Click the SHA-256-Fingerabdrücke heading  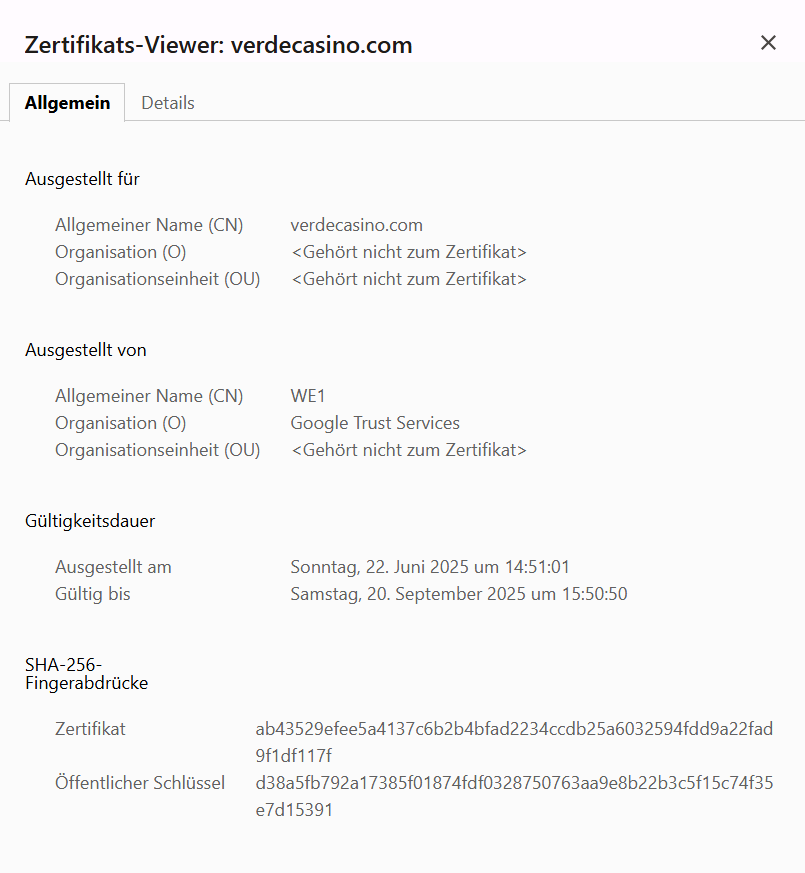[x=87, y=674]
